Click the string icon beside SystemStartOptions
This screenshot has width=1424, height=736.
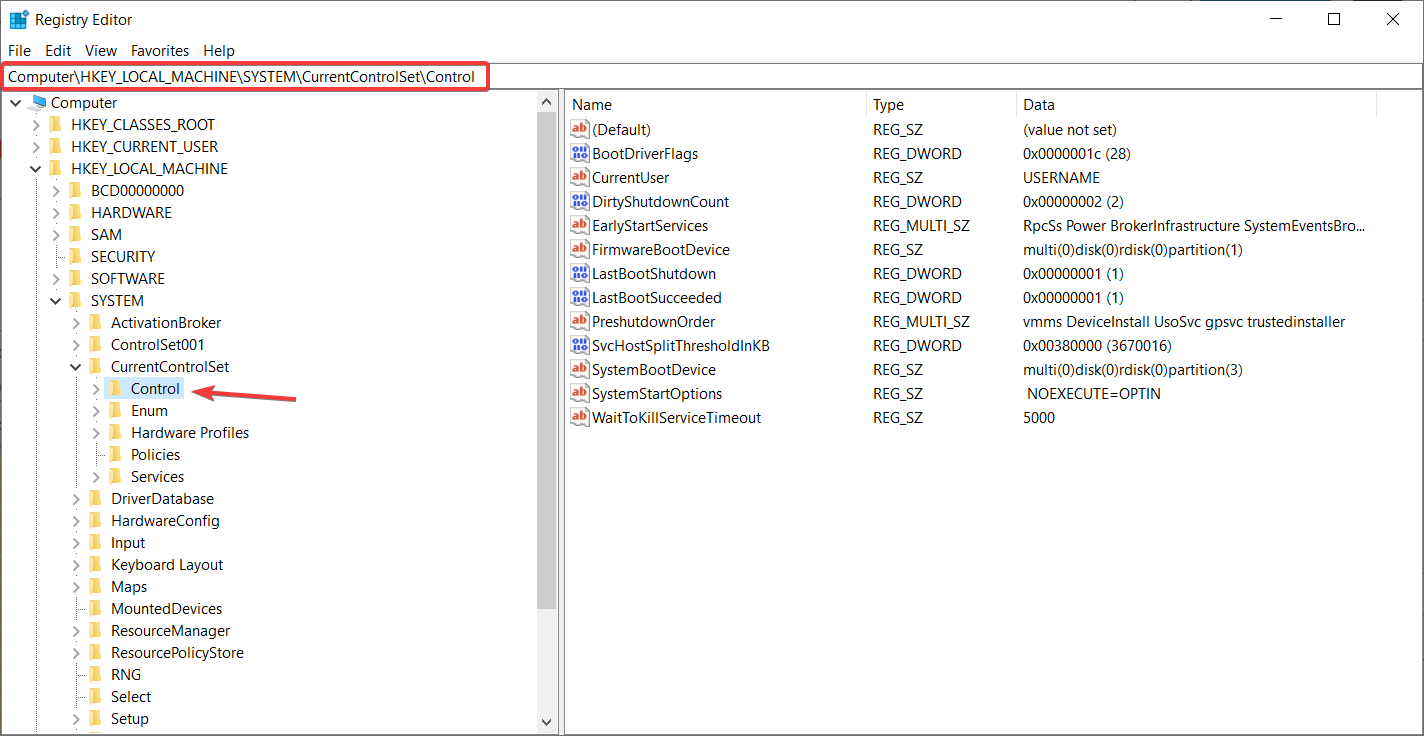pyautogui.click(x=580, y=393)
